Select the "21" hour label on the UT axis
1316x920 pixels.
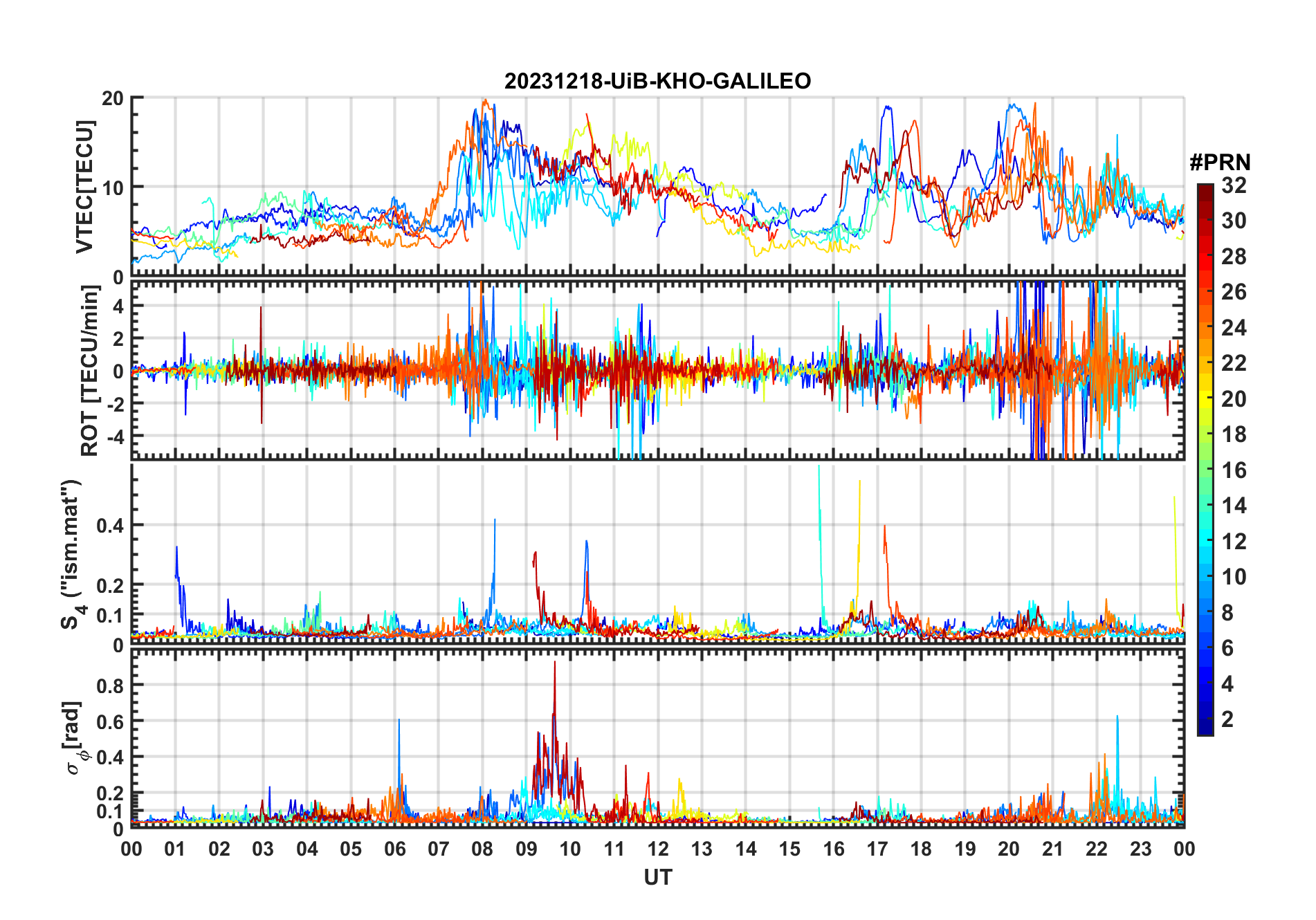[x=1053, y=849]
